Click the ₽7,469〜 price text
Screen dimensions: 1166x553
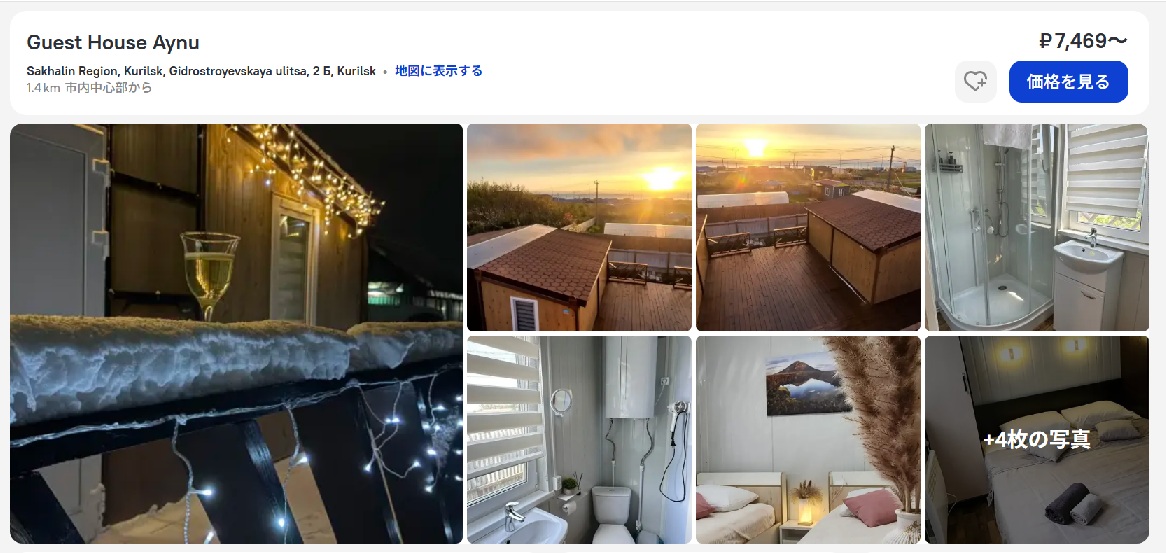pos(1083,41)
